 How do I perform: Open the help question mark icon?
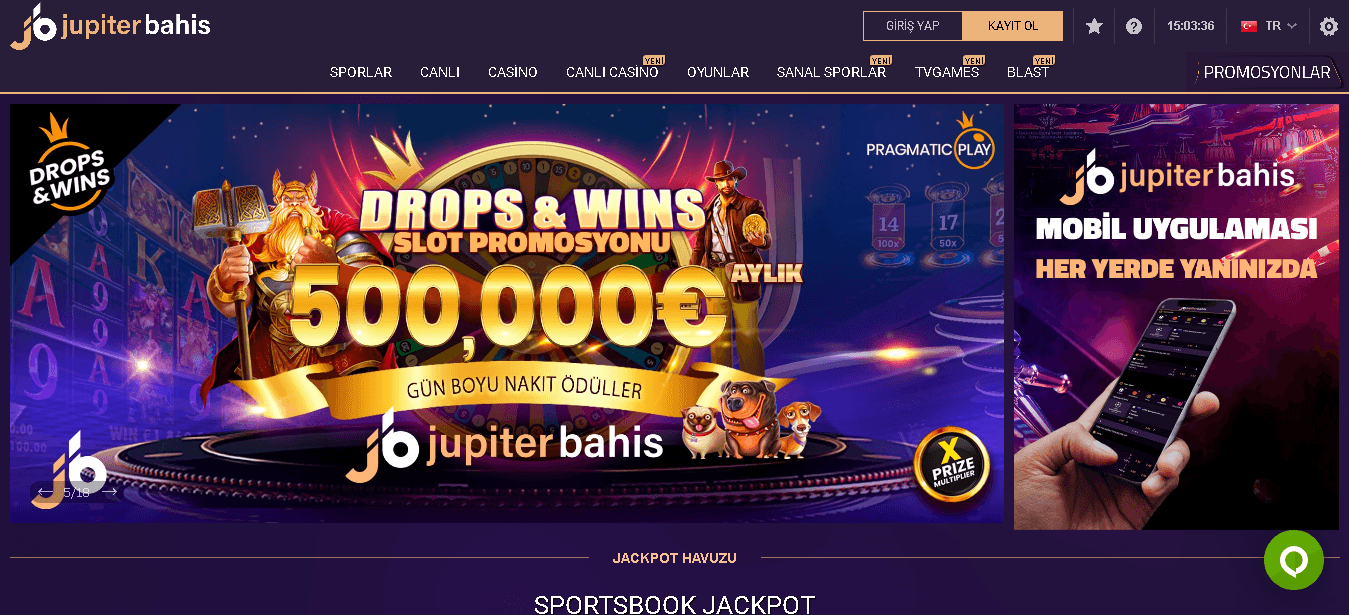click(x=1134, y=26)
